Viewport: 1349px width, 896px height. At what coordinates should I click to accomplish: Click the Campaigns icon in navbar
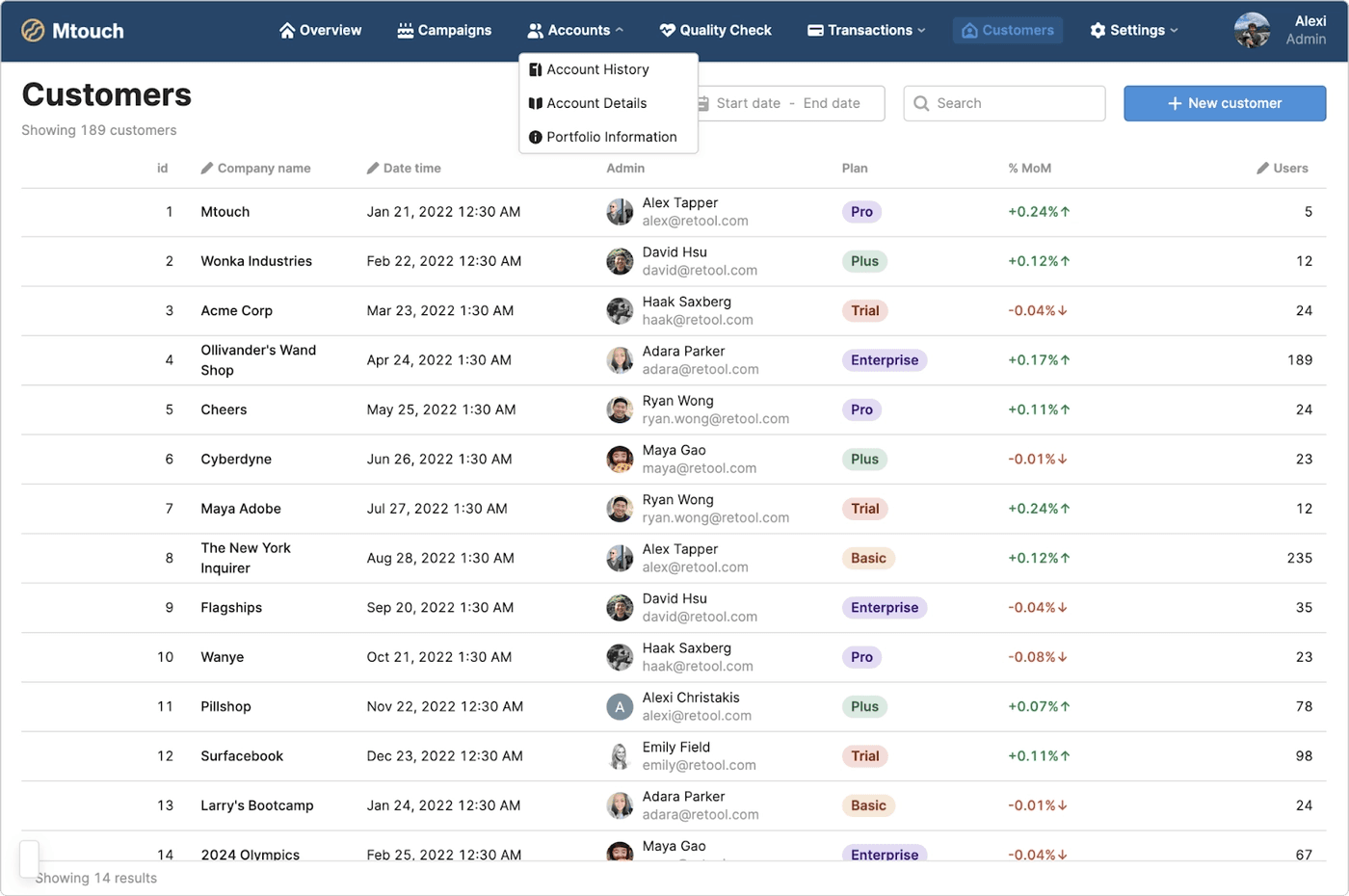[406, 31]
